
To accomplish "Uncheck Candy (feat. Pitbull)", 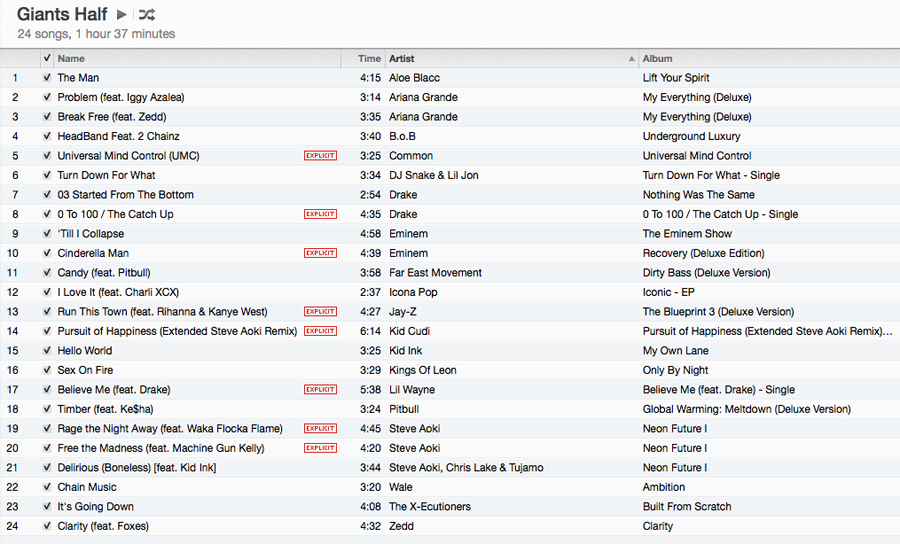I will [47, 273].
